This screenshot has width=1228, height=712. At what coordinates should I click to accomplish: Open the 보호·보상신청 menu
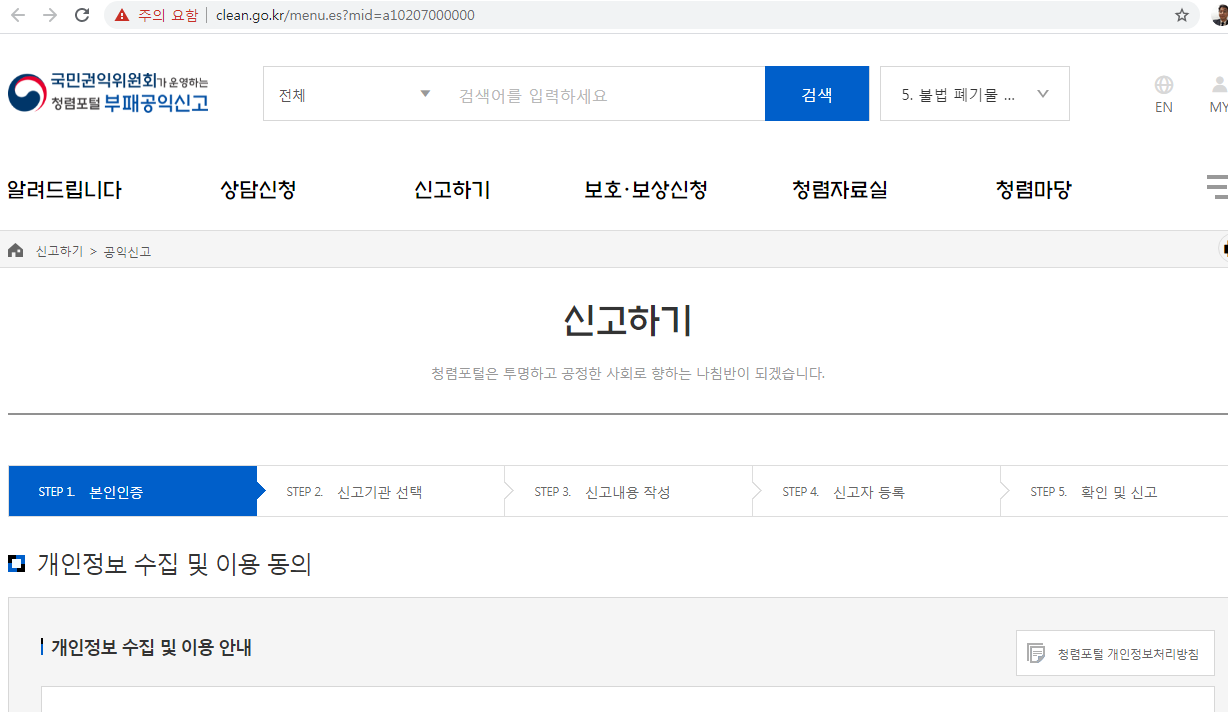coord(646,190)
